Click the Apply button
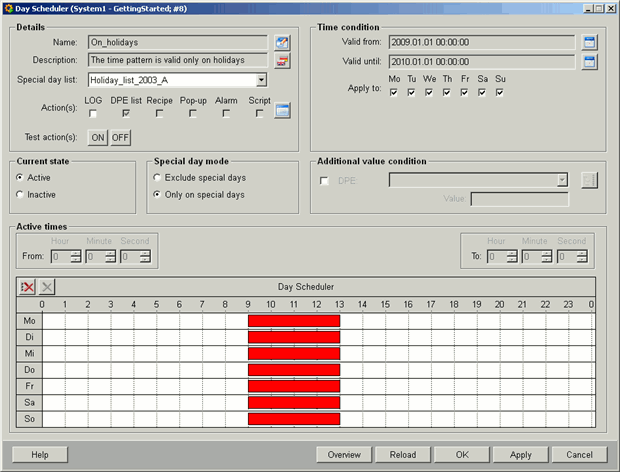Screen dimensions: 620x472 [x=520, y=454]
